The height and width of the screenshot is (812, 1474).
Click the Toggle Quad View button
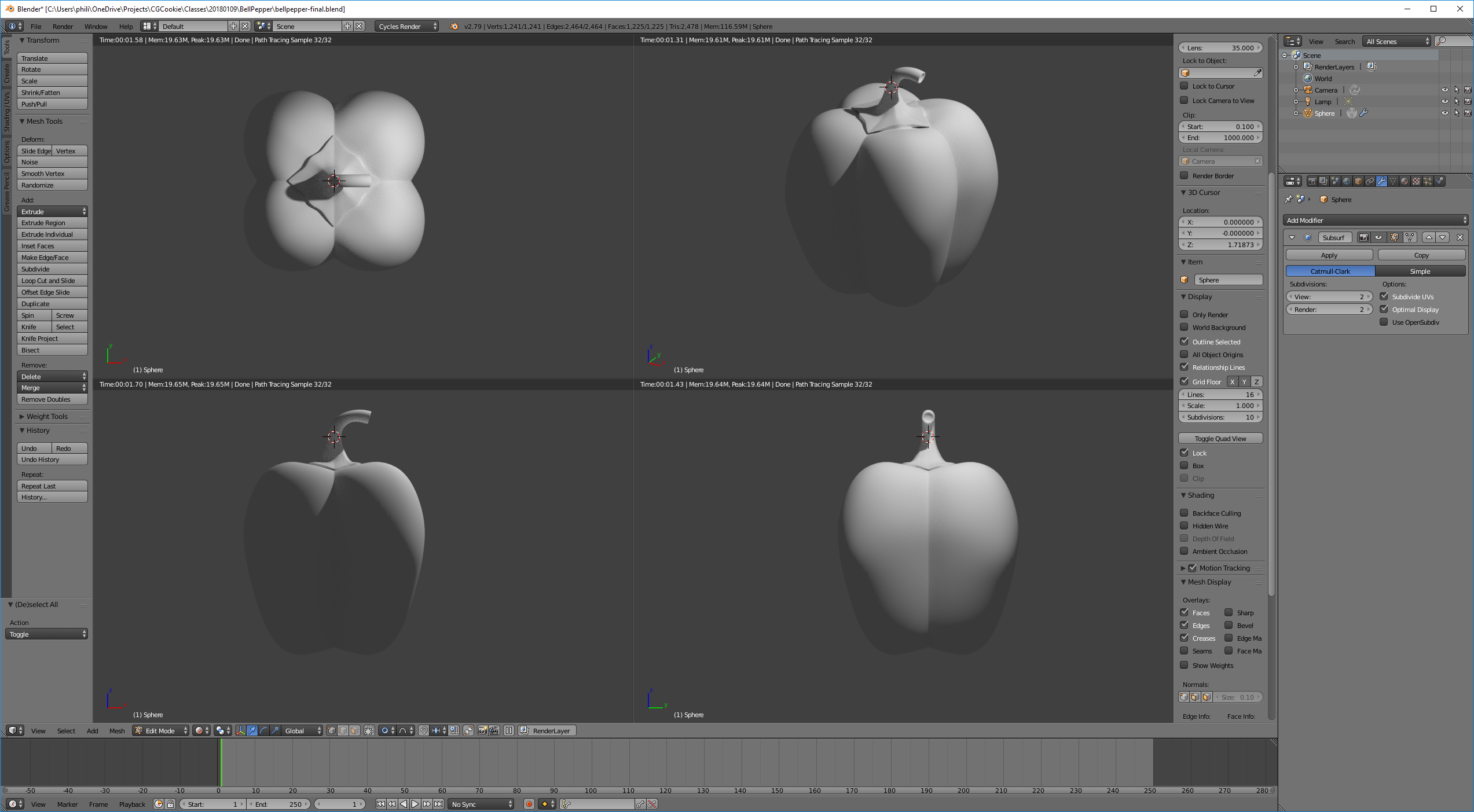pos(1220,438)
